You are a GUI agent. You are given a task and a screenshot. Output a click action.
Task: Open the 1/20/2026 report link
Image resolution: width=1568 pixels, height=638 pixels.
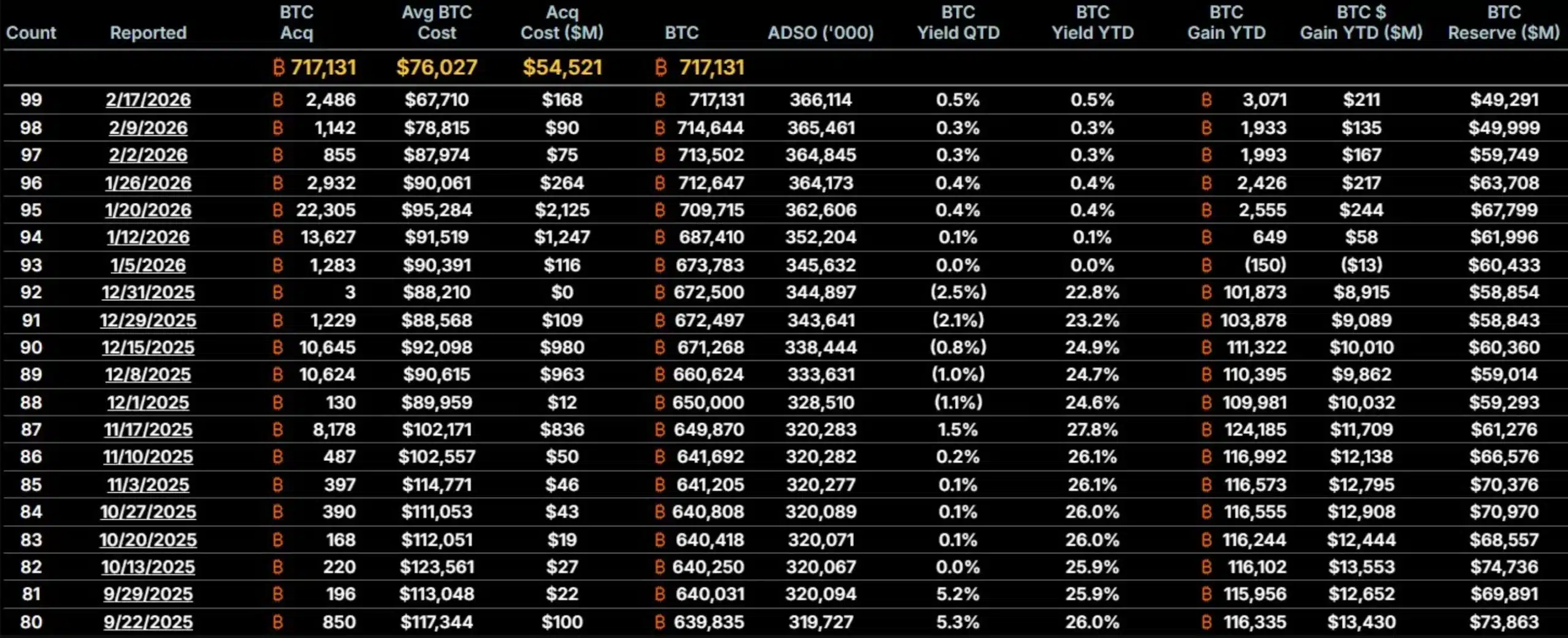click(148, 210)
